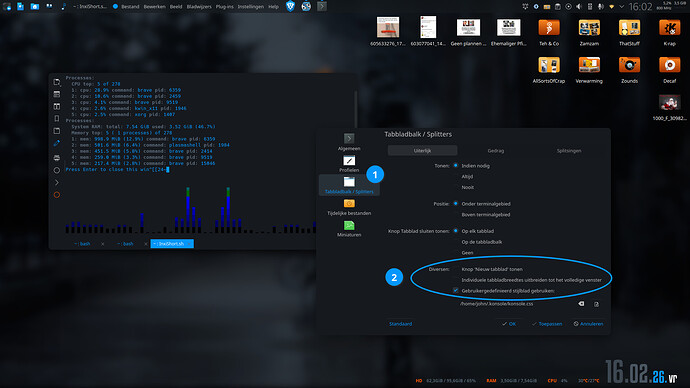Click the split view top/bottom icon in Konsole

57,94
